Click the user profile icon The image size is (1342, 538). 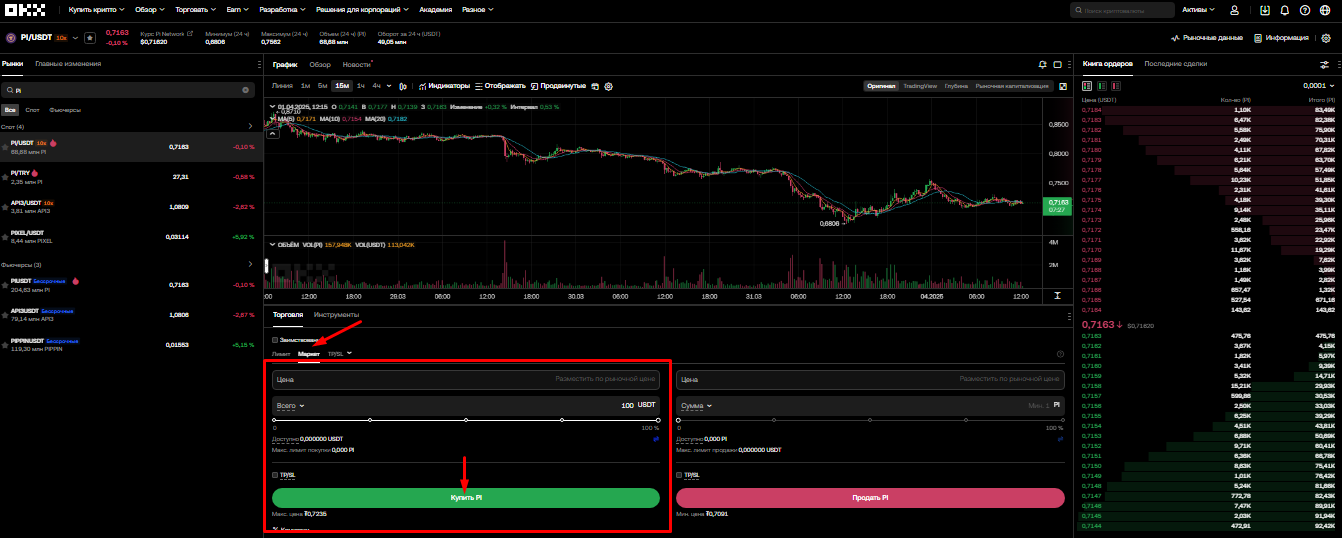click(1234, 10)
